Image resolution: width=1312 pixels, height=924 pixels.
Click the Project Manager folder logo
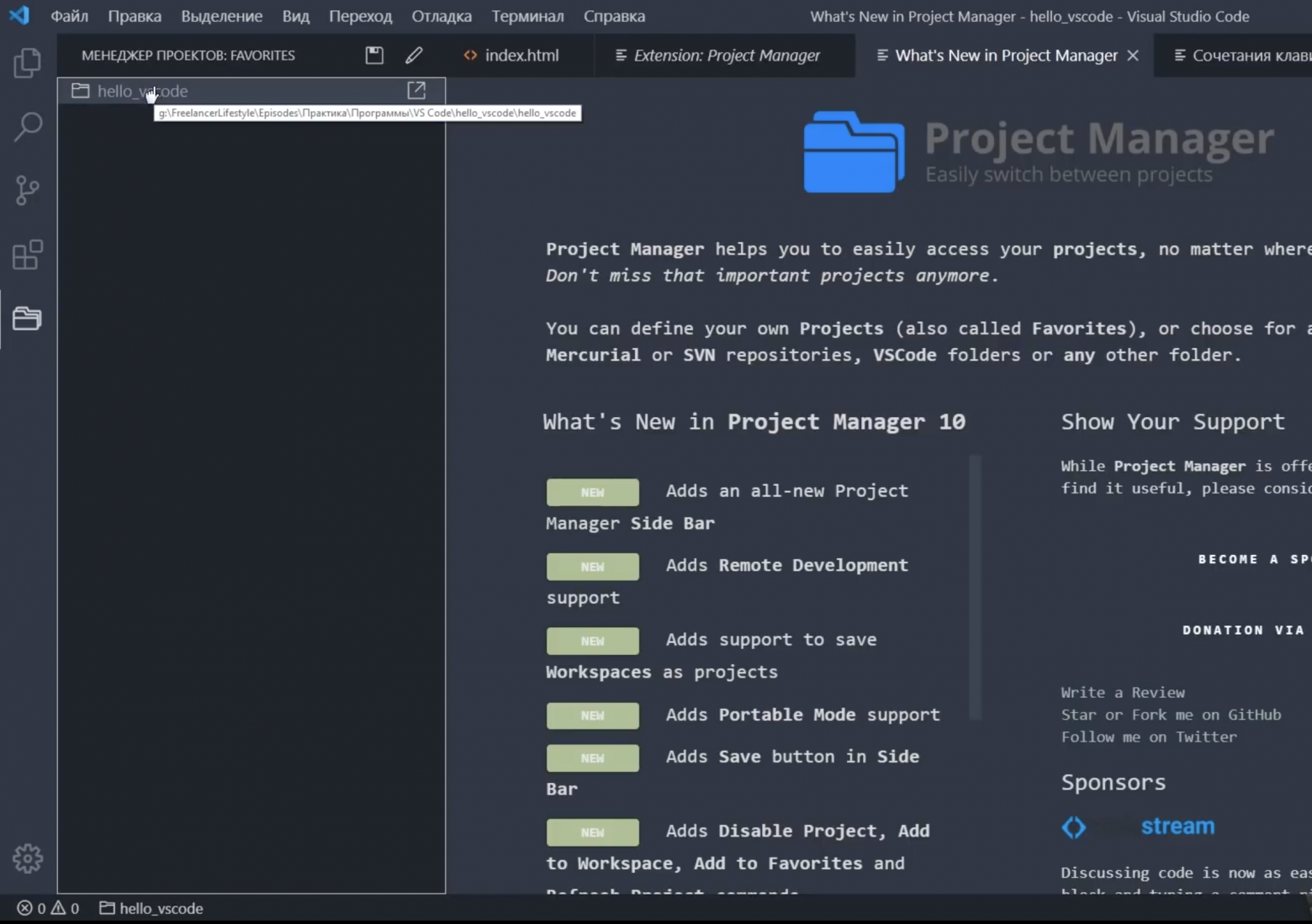pos(854,152)
